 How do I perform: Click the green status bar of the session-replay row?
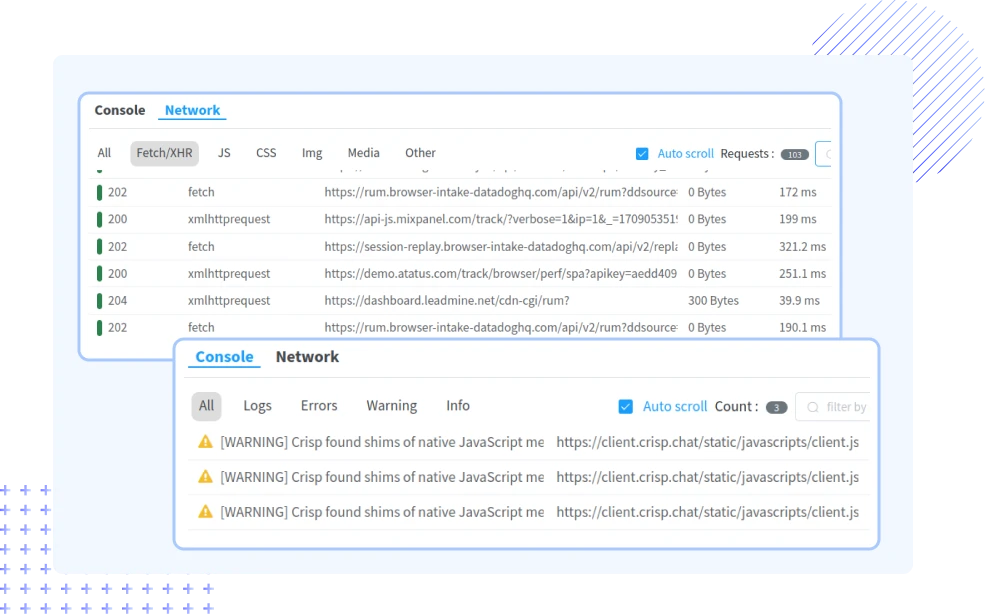pos(99,247)
